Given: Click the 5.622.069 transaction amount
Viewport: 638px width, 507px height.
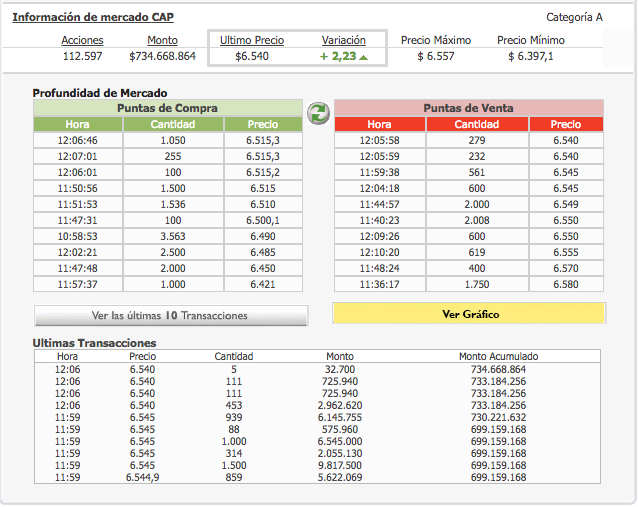Looking at the screenshot, I should (340, 477).
